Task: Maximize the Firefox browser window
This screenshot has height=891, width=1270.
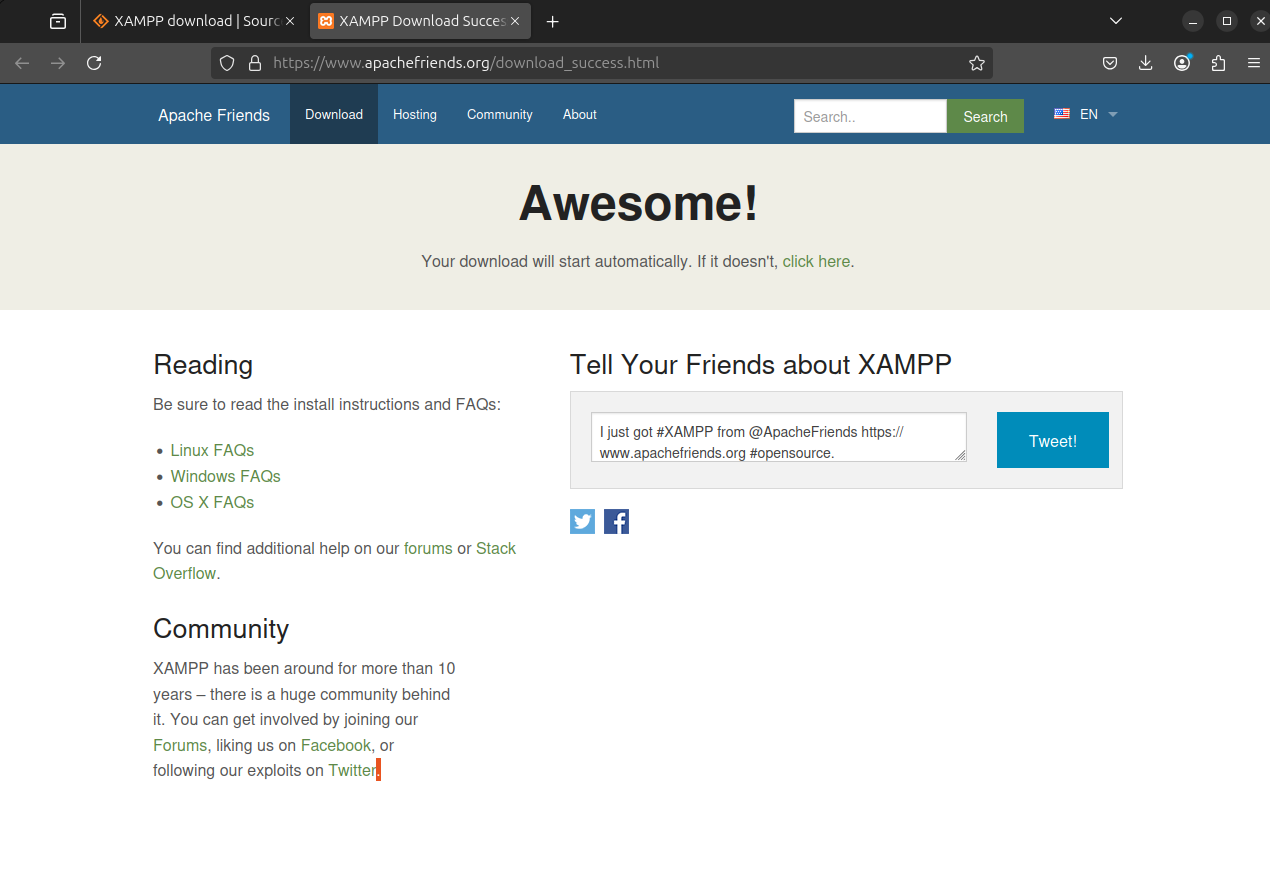Action: (1227, 21)
